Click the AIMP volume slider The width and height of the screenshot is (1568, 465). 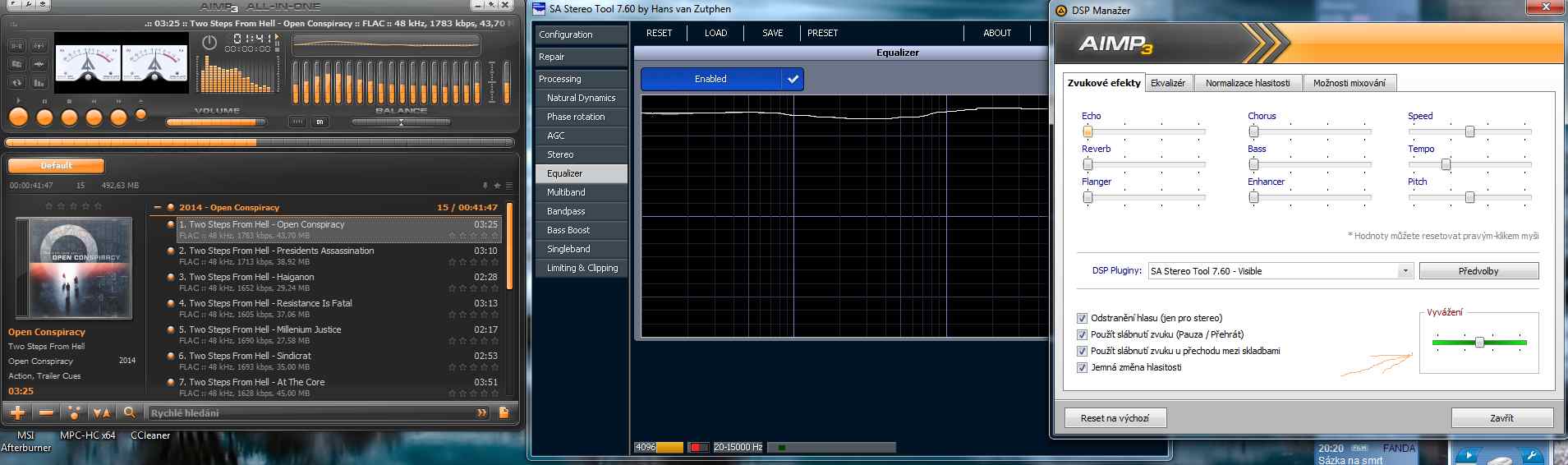pos(216,122)
